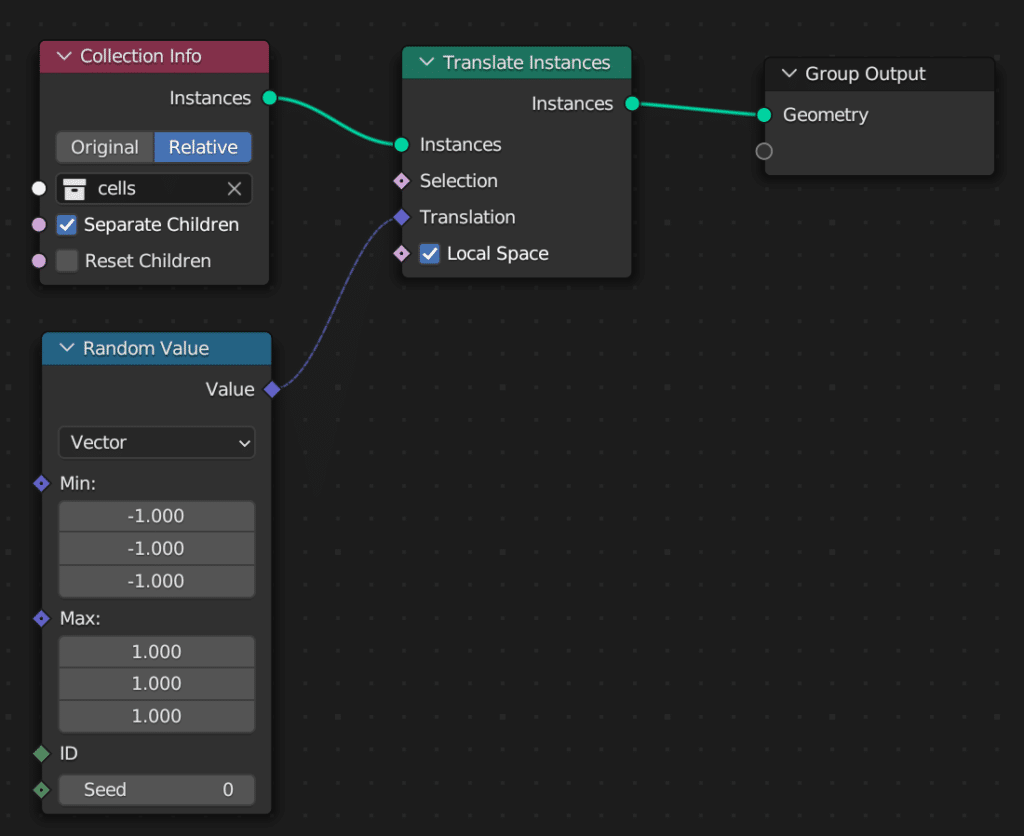Click the Translation input socket
Viewport: 1024px width, 836px height.
tap(401, 217)
